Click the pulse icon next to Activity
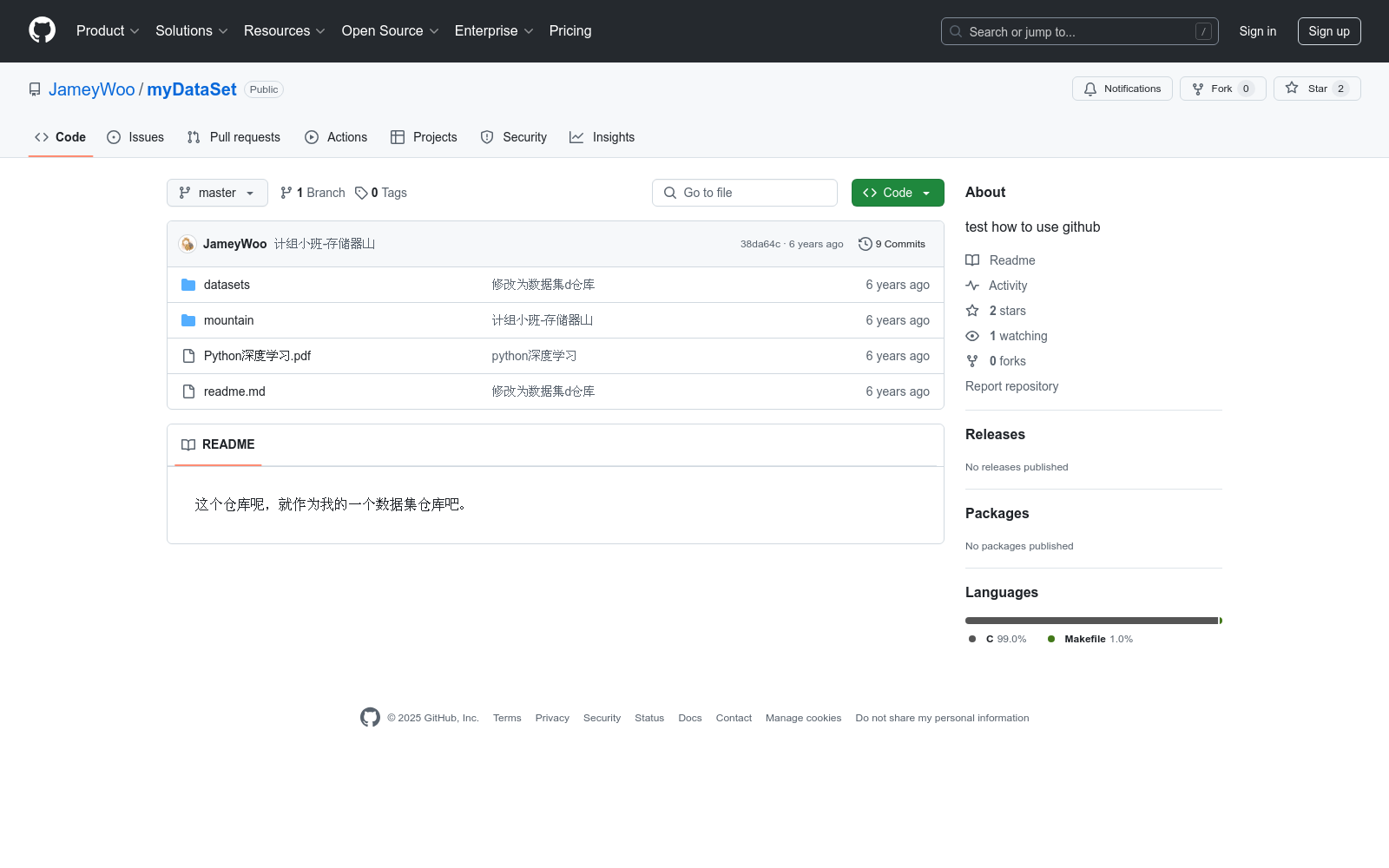1389x868 pixels. click(x=972, y=286)
